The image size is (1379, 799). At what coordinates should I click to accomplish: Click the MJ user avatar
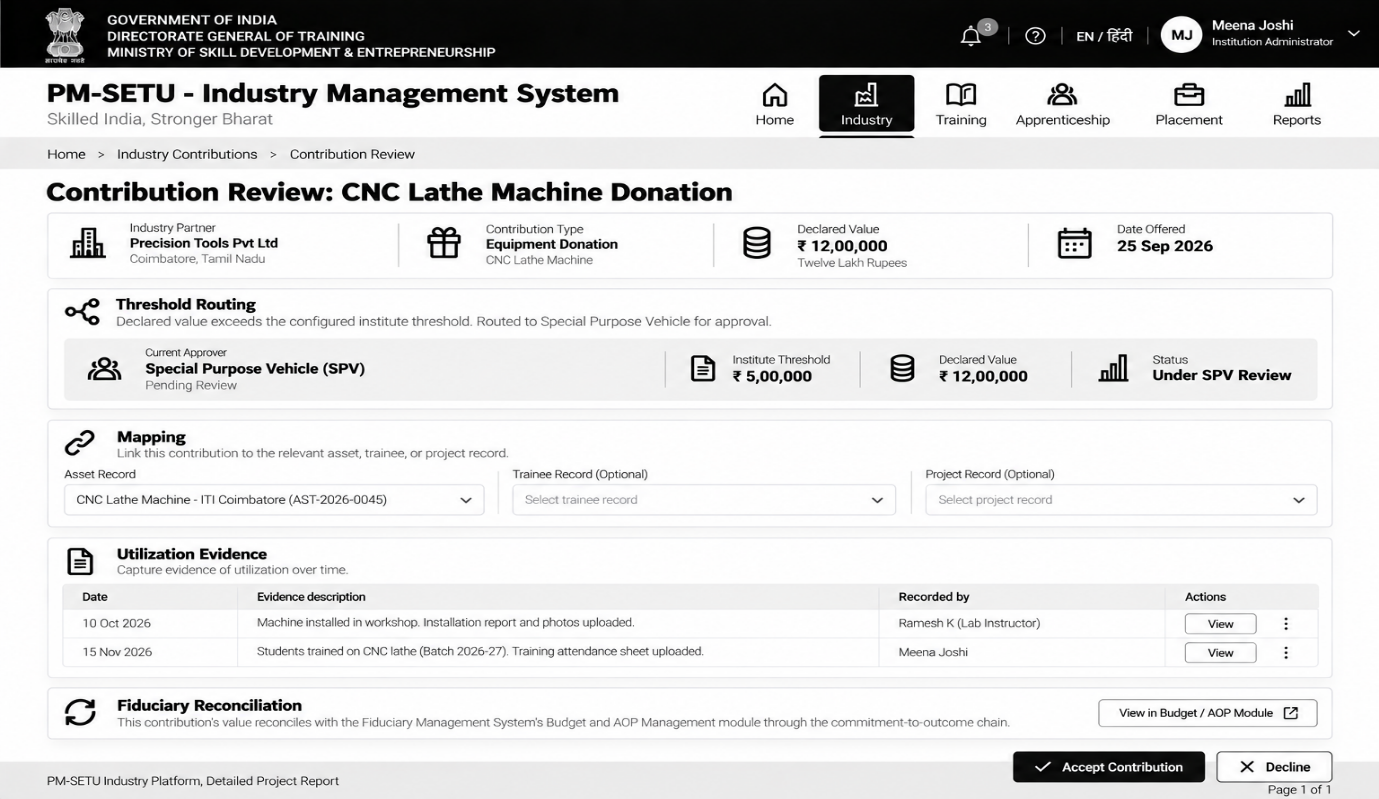(x=1180, y=36)
